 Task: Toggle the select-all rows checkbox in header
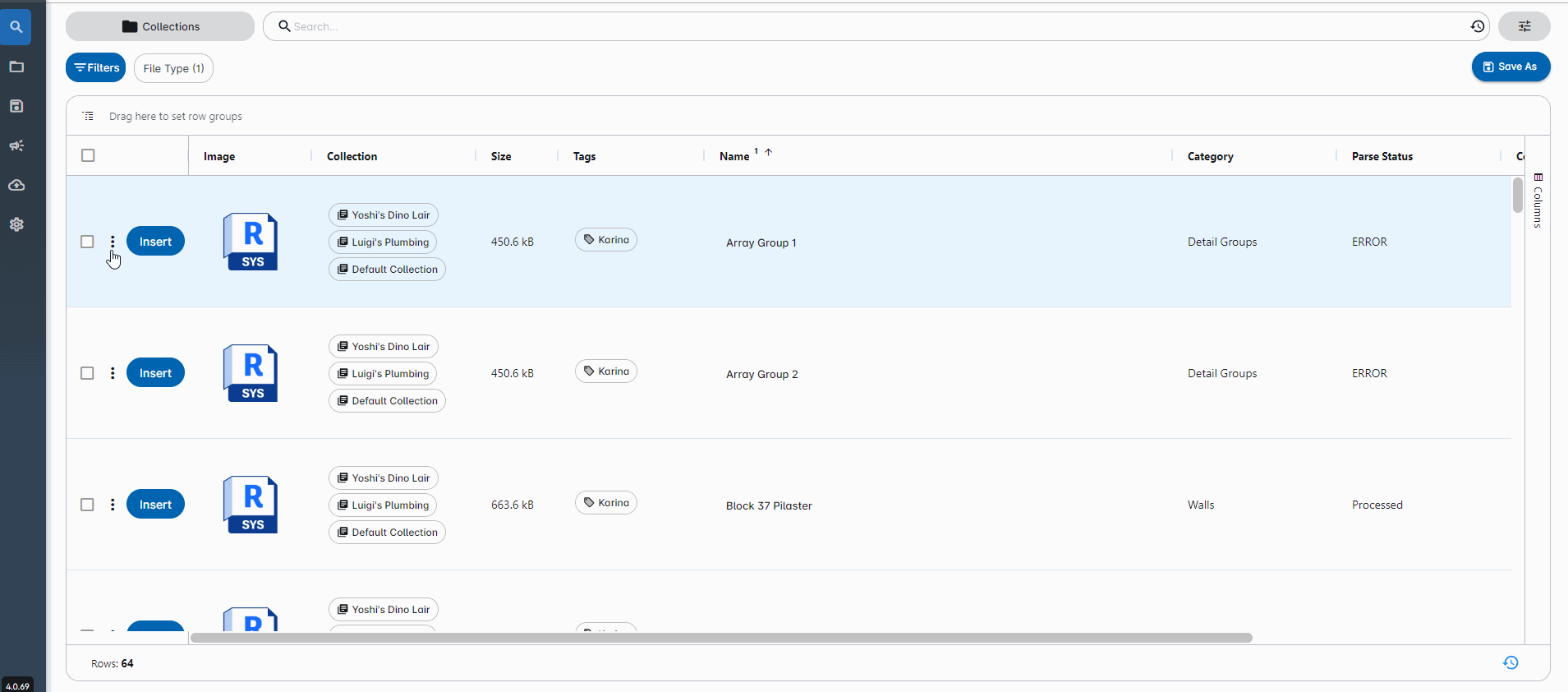[x=88, y=155]
